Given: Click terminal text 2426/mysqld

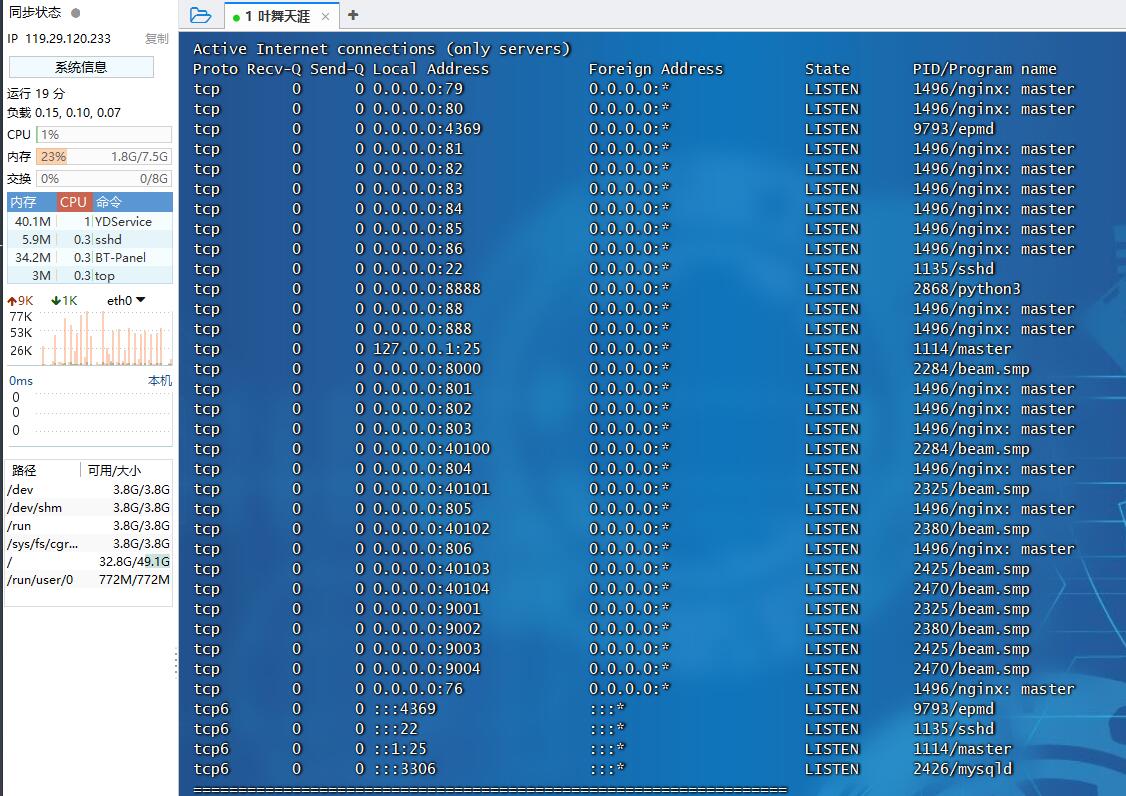Looking at the screenshot, I should (962, 769).
